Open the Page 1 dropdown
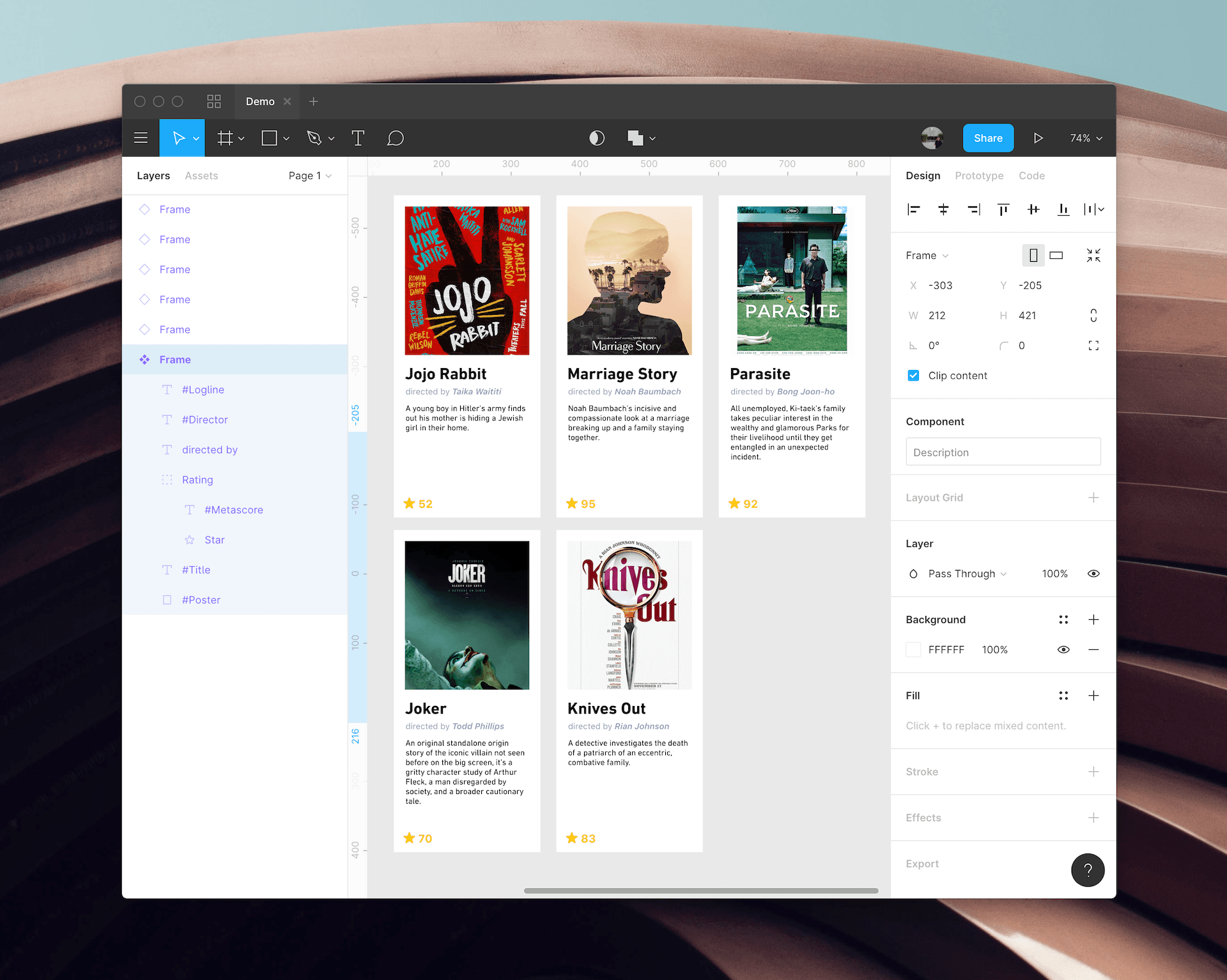This screenshot has height=980, width=1227. pos(310,176)
